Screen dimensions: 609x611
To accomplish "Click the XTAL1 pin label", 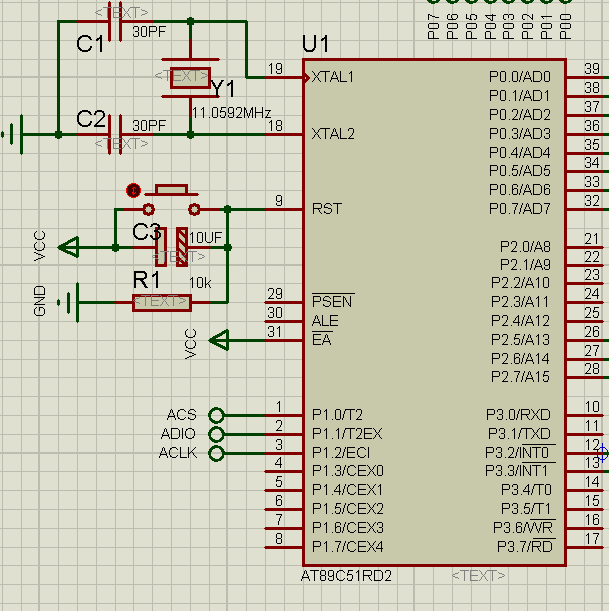I will click(333, 77).
